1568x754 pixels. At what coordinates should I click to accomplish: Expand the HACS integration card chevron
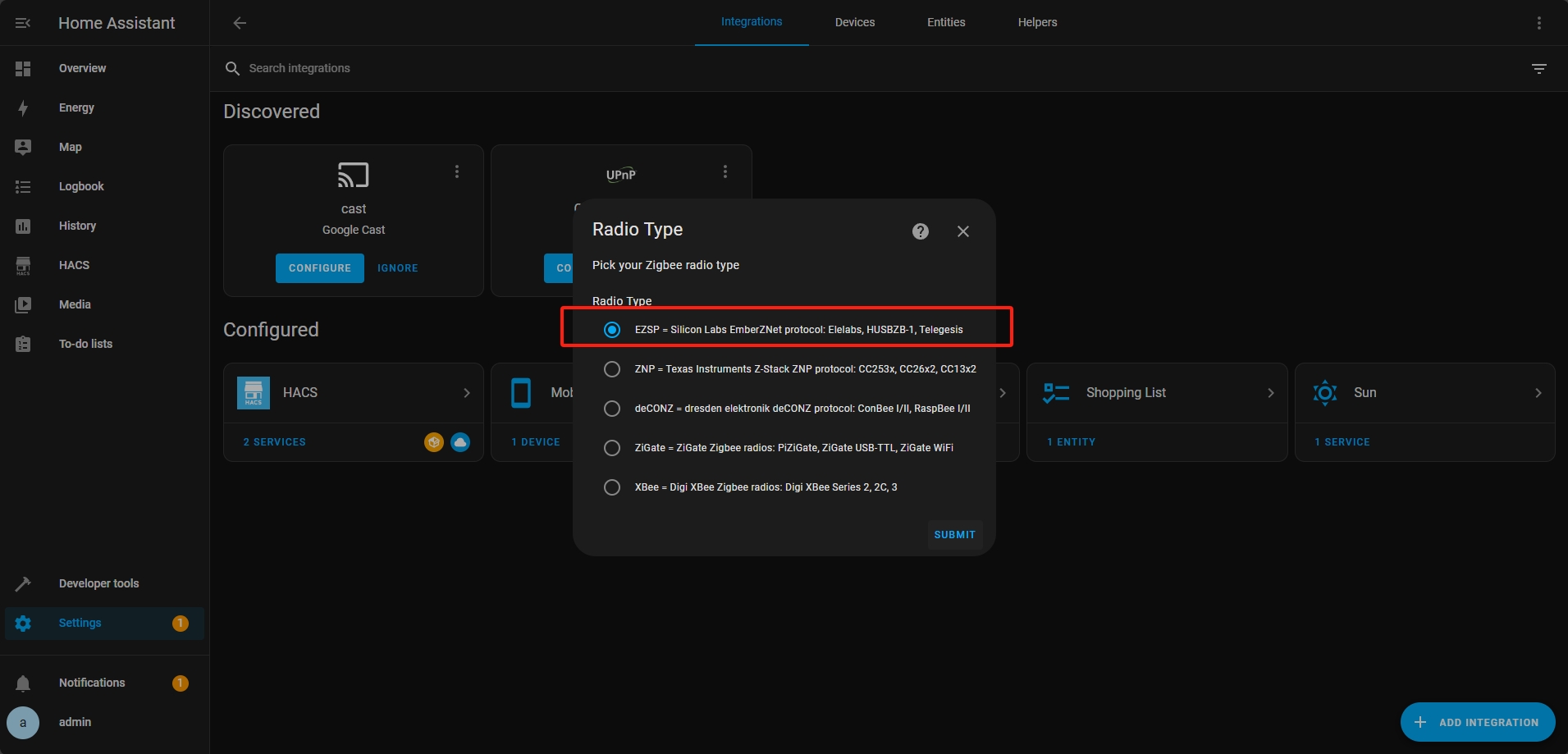point(466,393)
